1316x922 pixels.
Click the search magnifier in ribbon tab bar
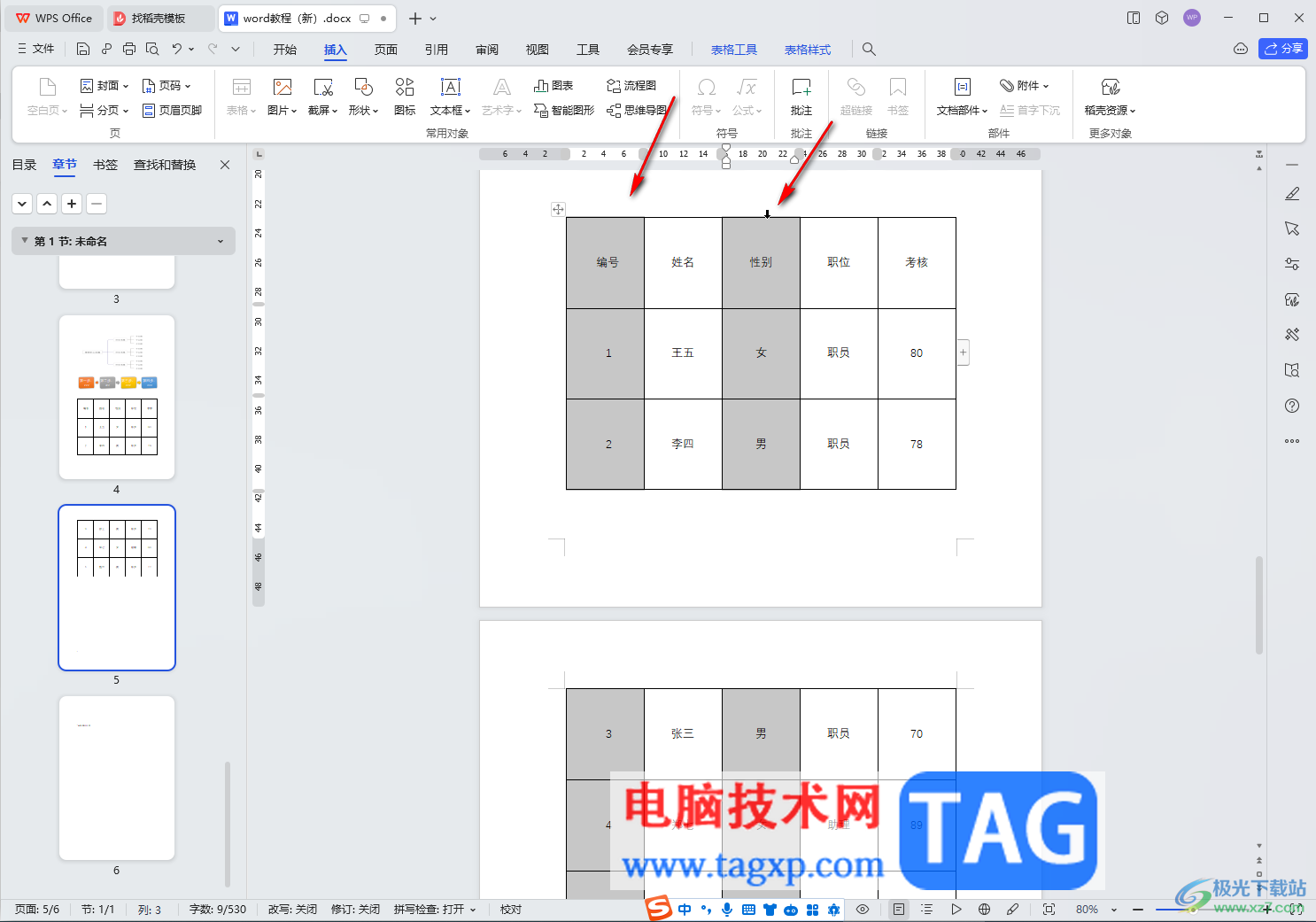coord(869,50)
